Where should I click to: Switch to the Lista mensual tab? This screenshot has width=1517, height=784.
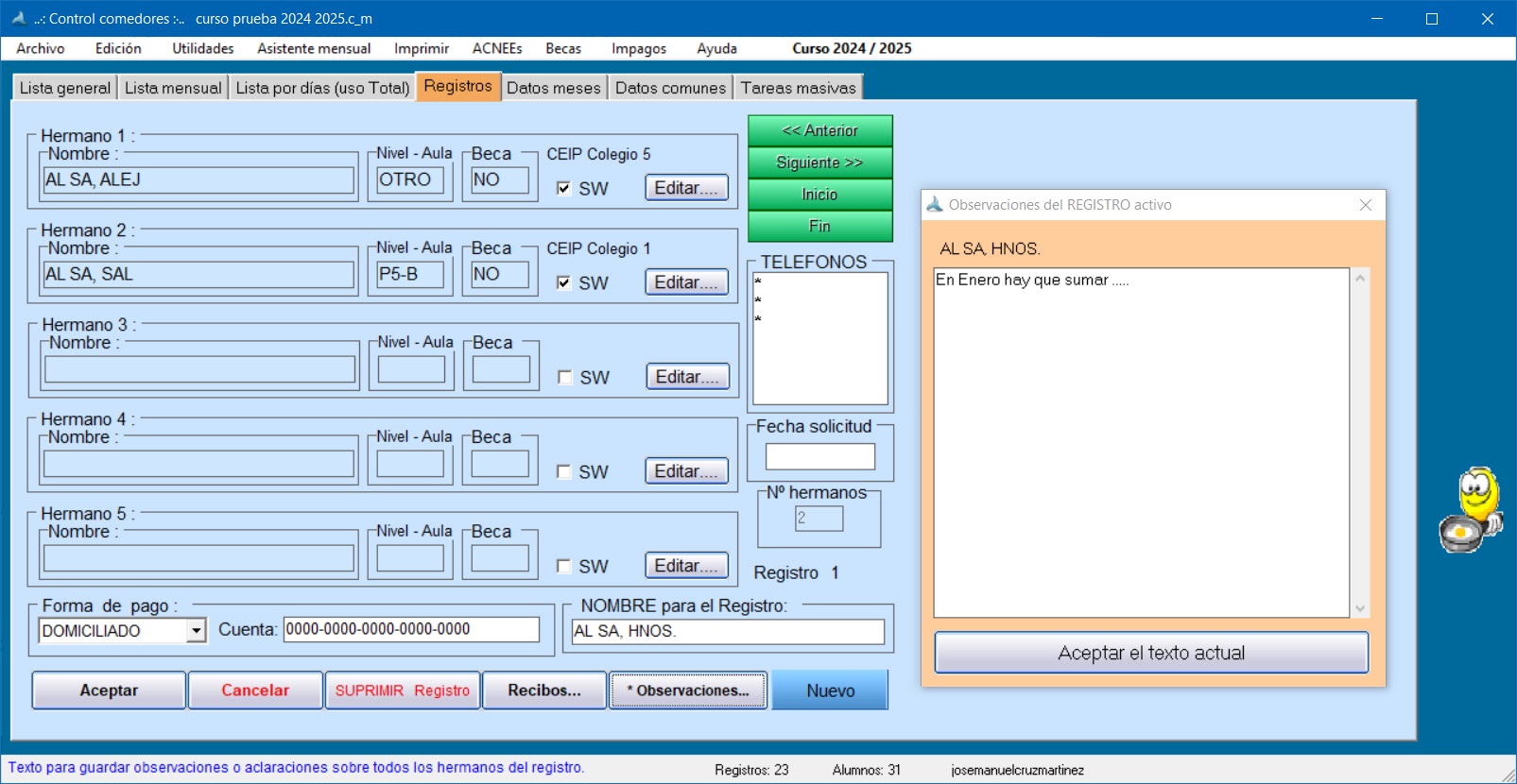click(173, 88)
